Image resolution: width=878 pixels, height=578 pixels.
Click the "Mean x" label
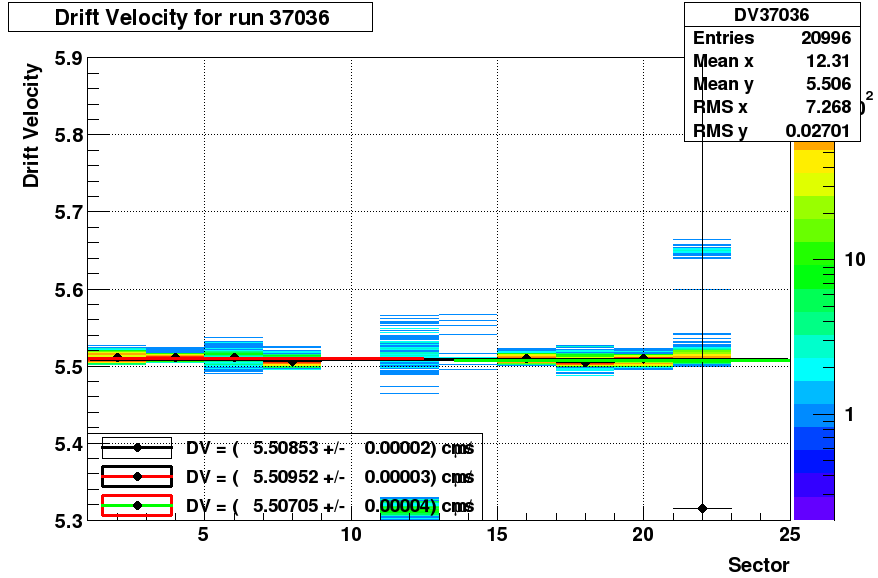point(723,61)
